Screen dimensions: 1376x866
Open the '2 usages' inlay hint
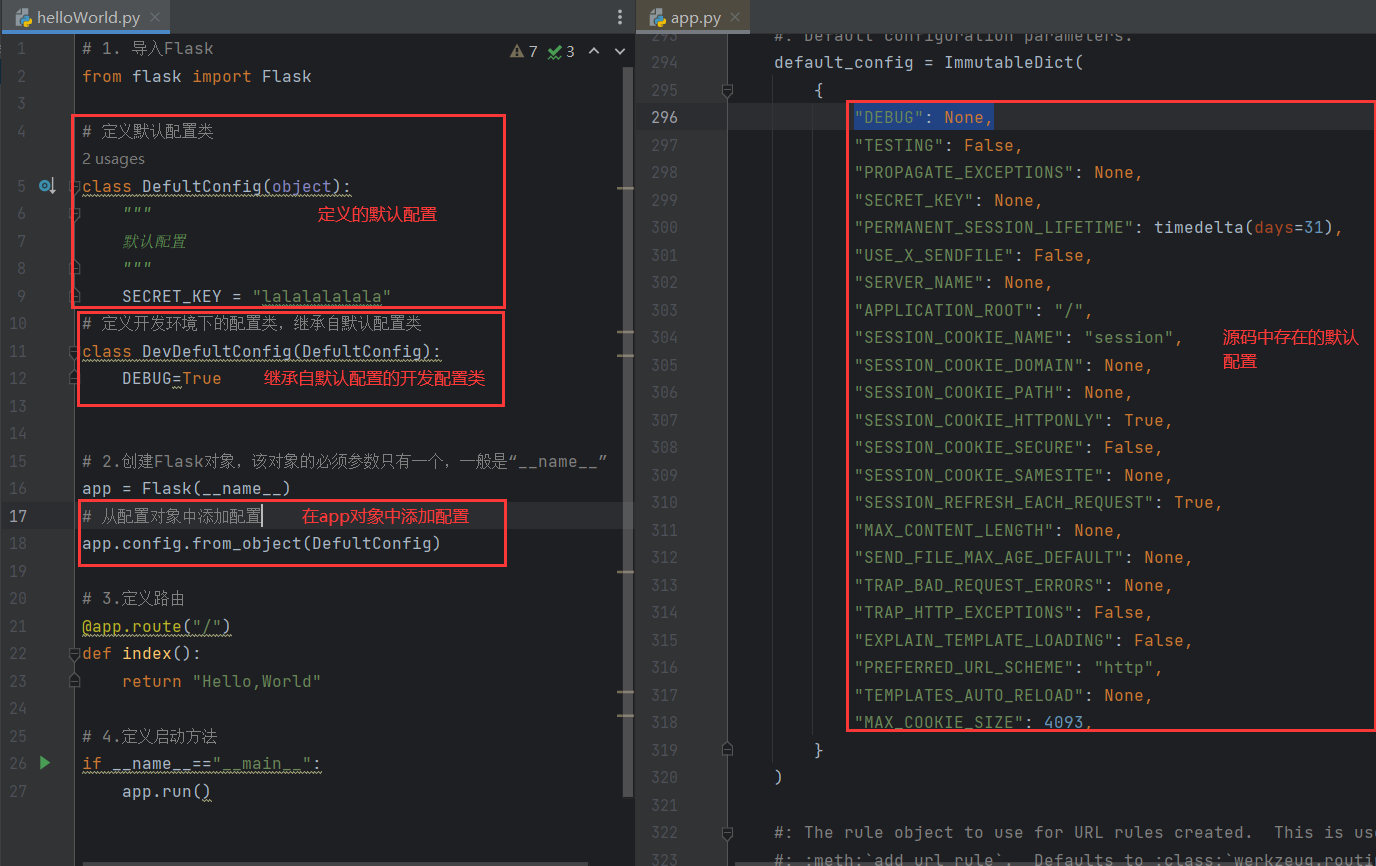113,159
